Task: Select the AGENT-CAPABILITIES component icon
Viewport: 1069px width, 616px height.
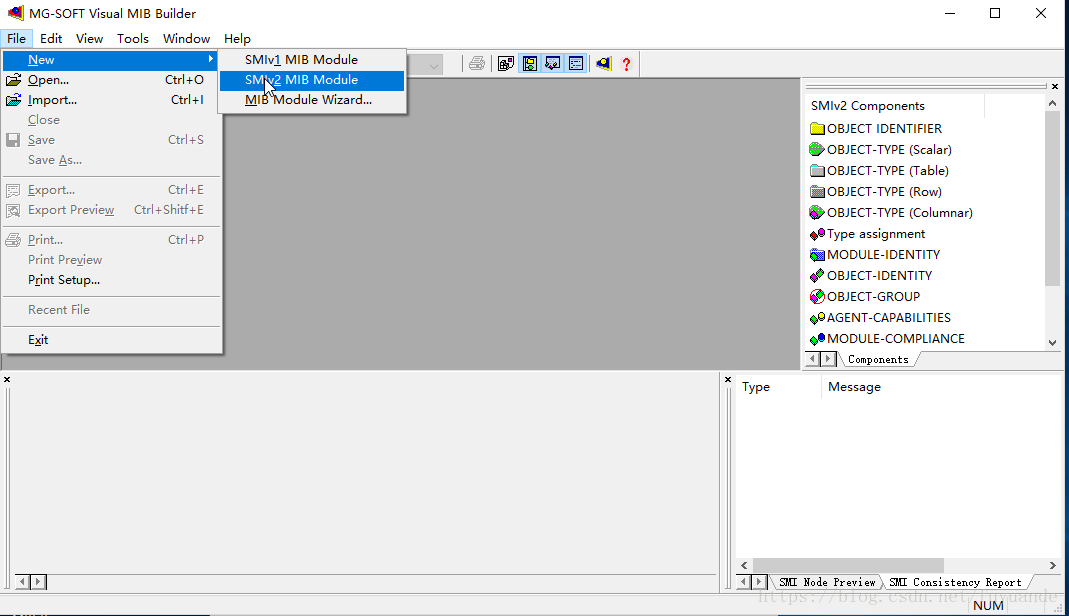Action: point(817,318)
